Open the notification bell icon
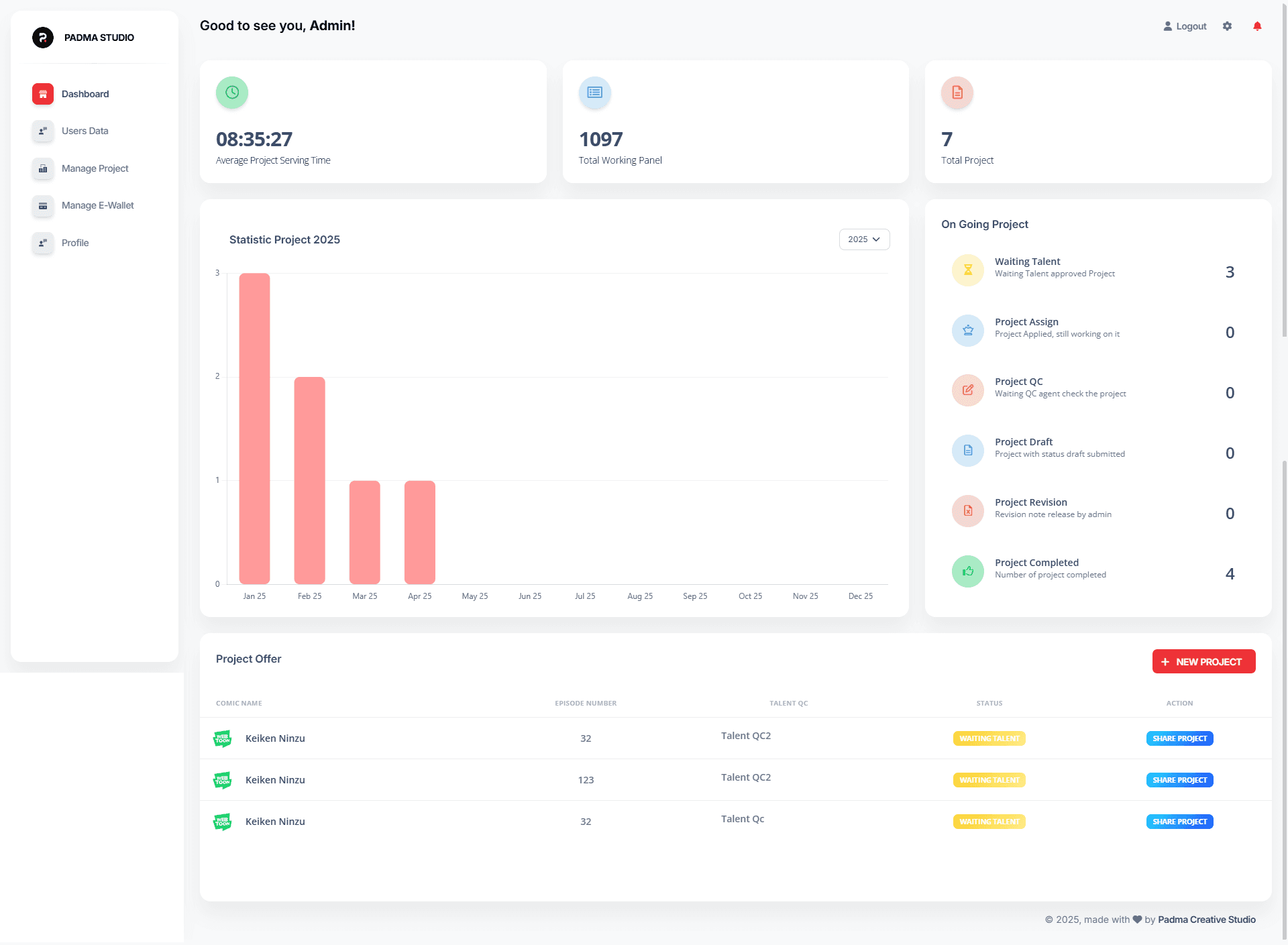The width and height of the screenshot is (1288, 945). tap(1257, 26)
